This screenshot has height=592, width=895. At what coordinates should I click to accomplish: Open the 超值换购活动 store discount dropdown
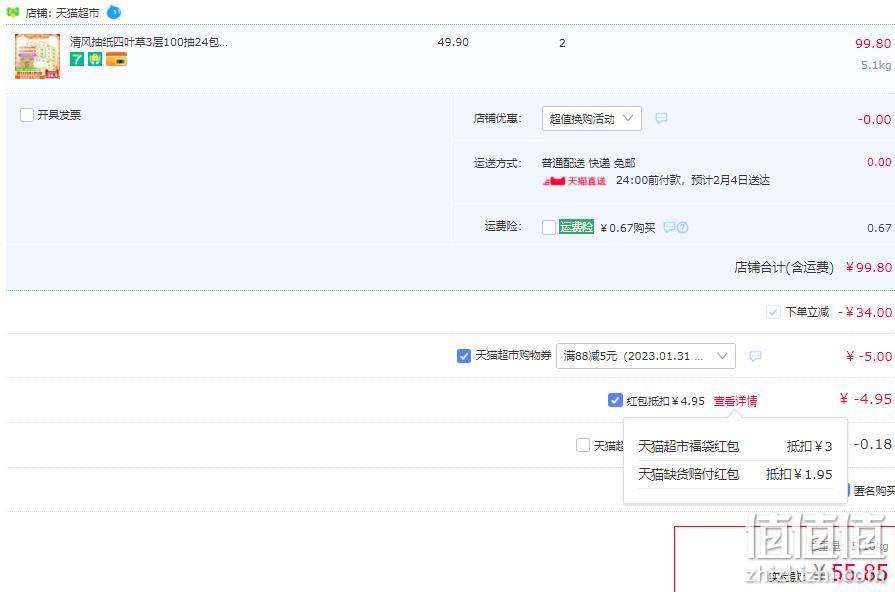click(591, 118)
